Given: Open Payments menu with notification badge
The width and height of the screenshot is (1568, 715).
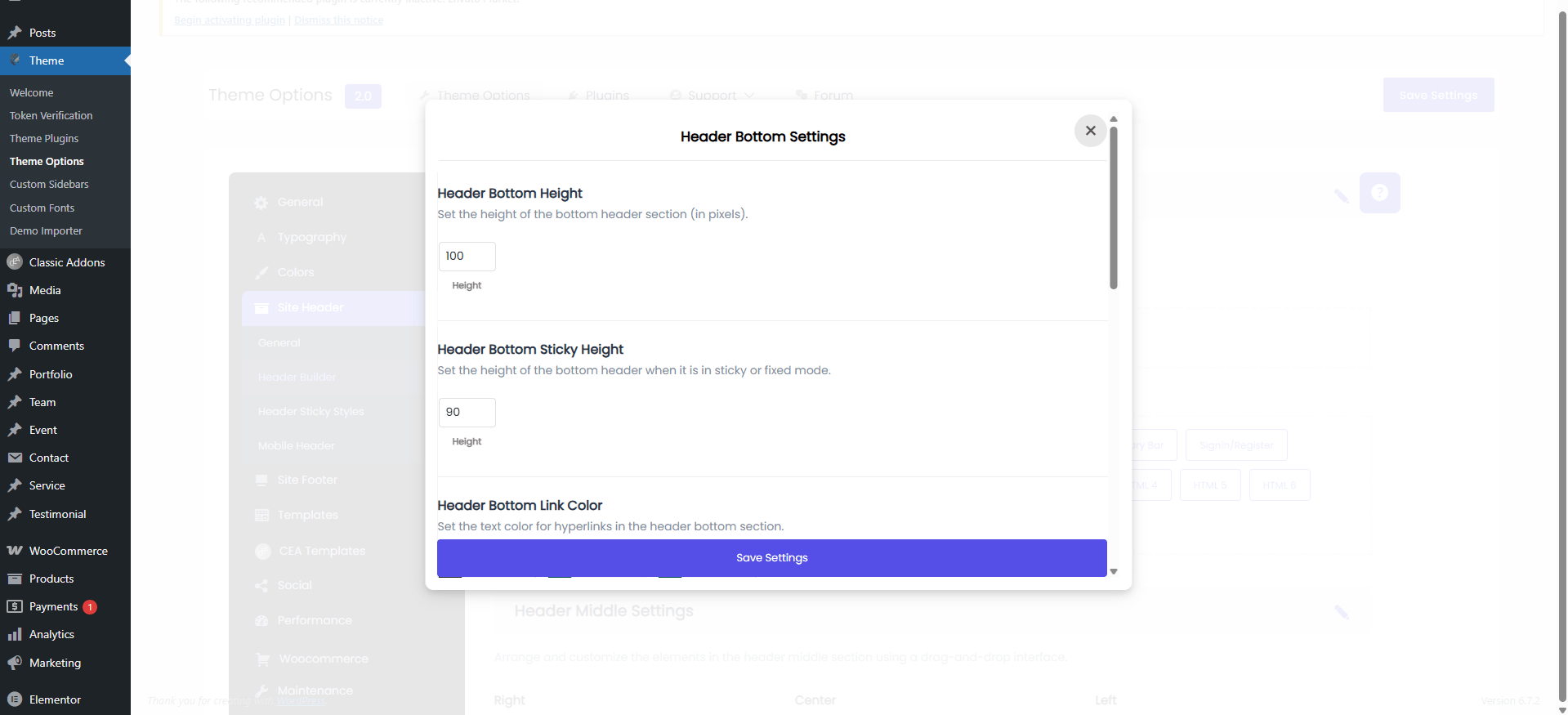Looking at the screenshot, I should point(54,606).
